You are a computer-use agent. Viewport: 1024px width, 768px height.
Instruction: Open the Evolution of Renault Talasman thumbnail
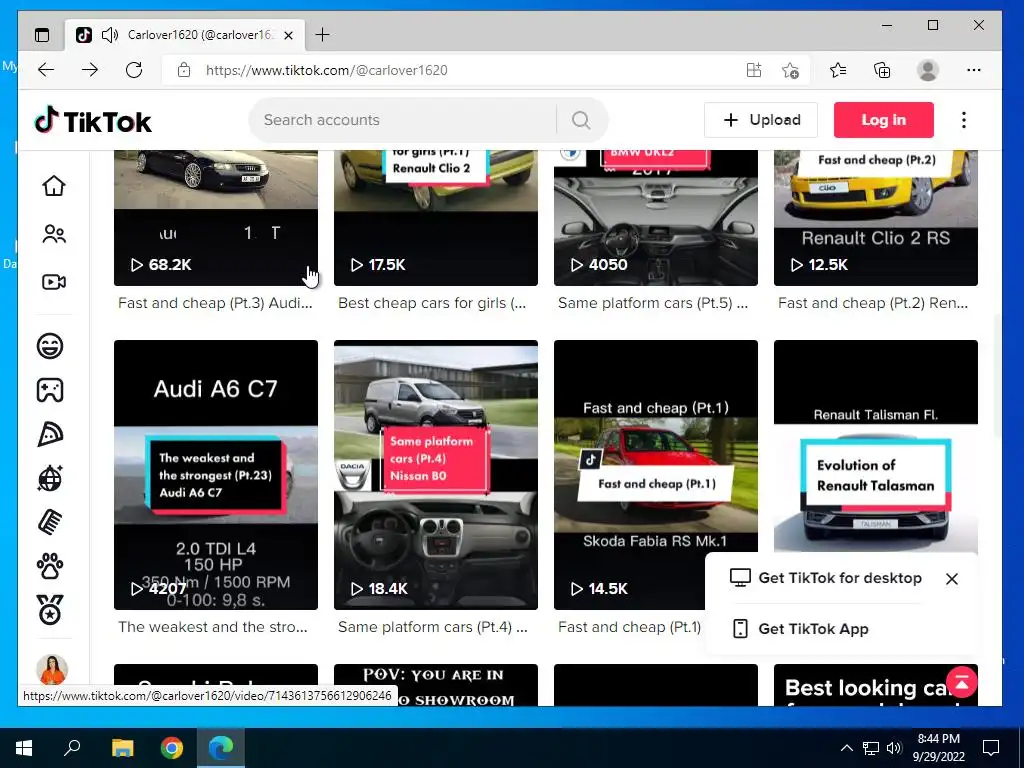point(876,444)
